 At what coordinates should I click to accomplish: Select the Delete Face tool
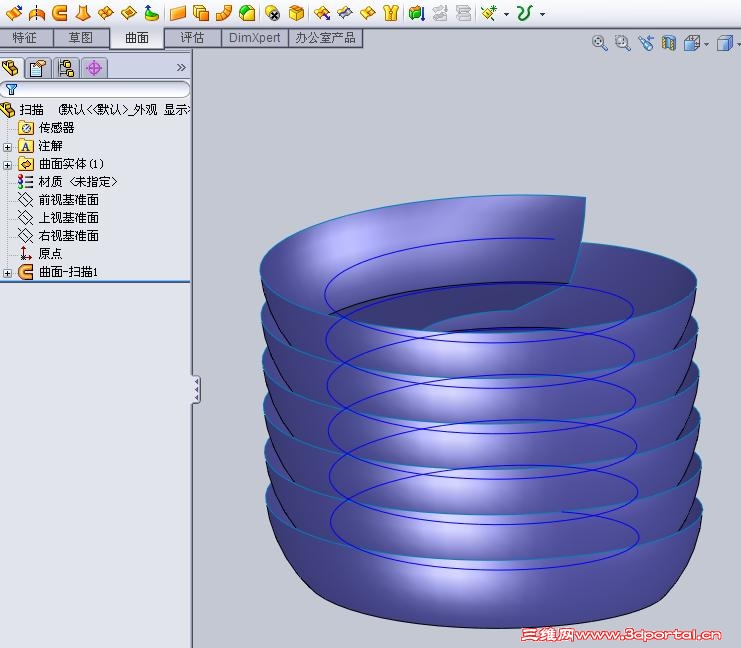point(272,13)
